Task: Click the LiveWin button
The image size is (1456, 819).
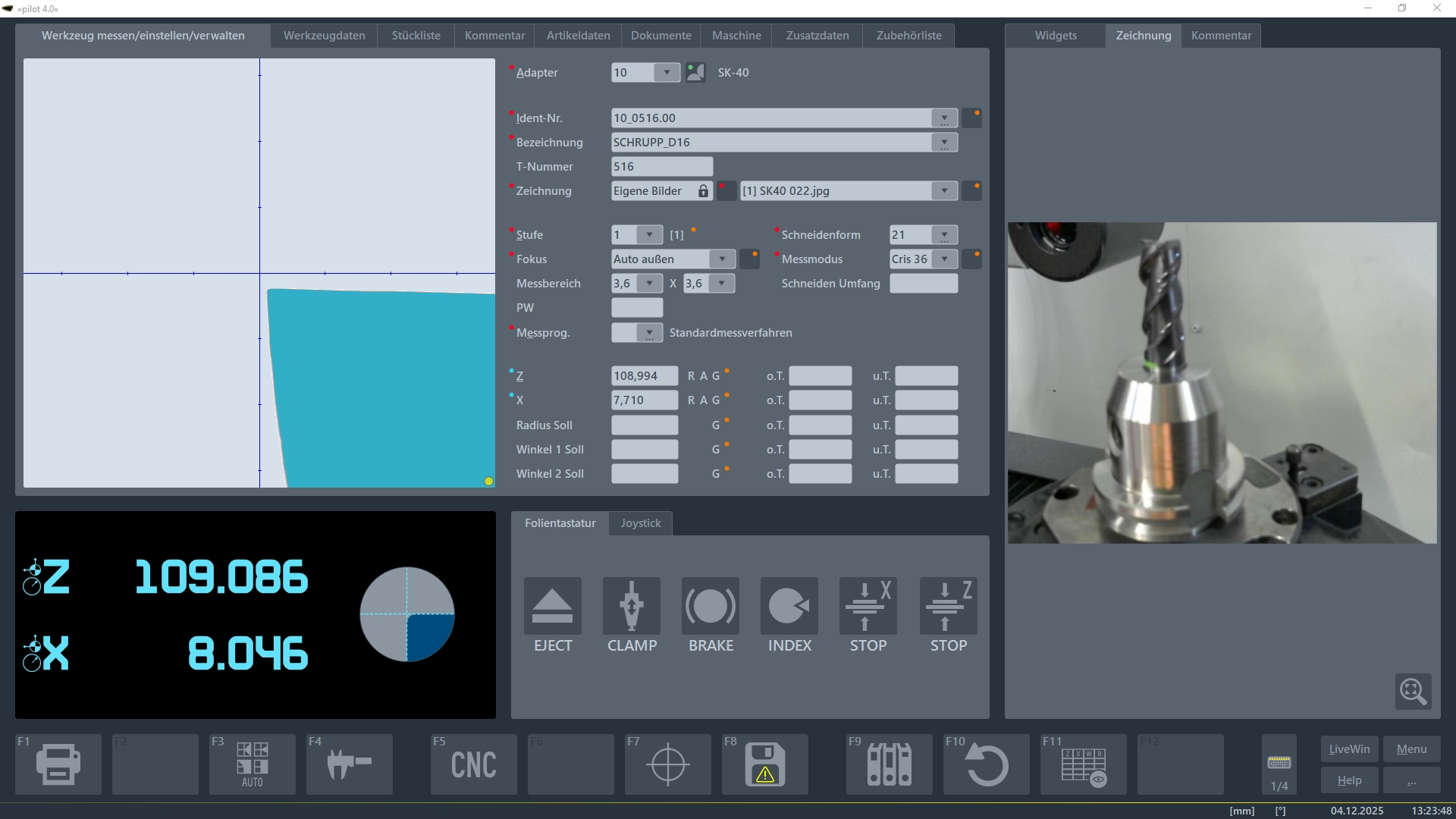Action: pyautogui.click(x=1349, y=748)
